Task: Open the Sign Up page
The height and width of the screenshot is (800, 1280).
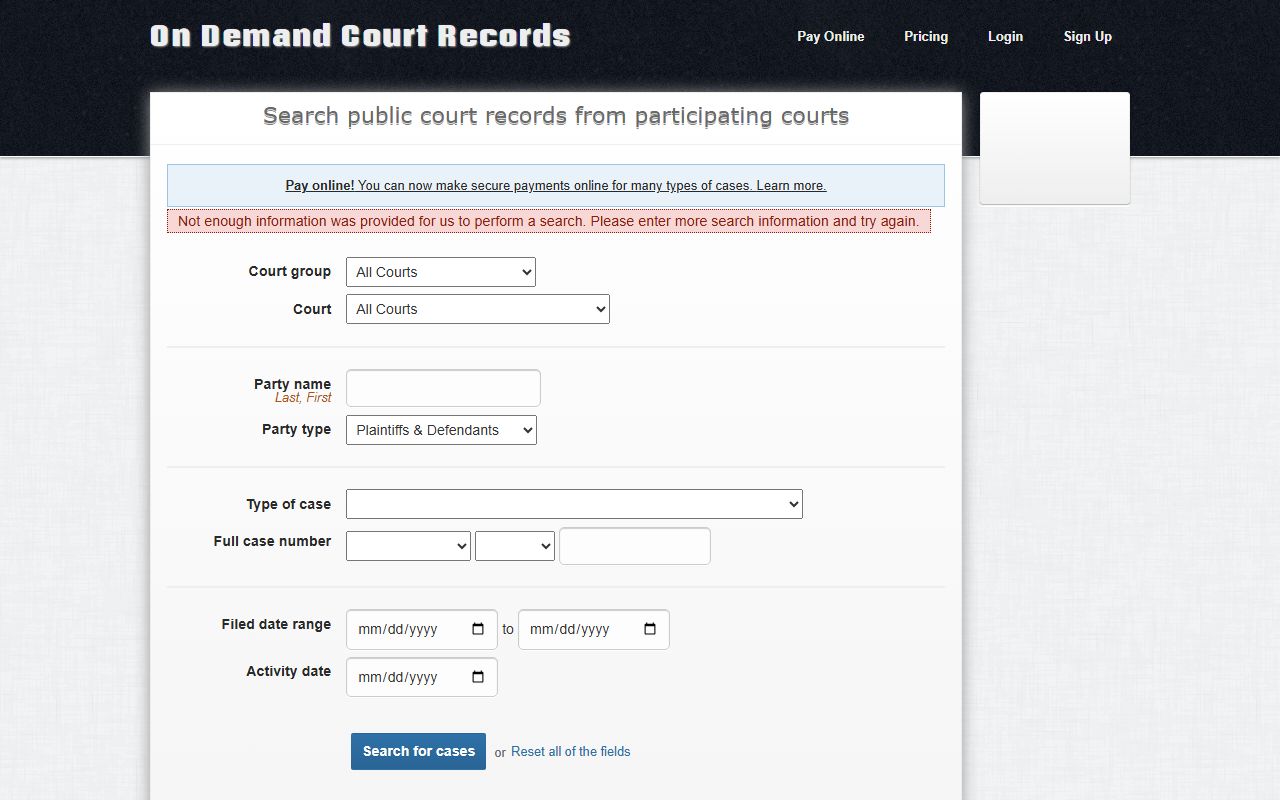Action: 1088,36
